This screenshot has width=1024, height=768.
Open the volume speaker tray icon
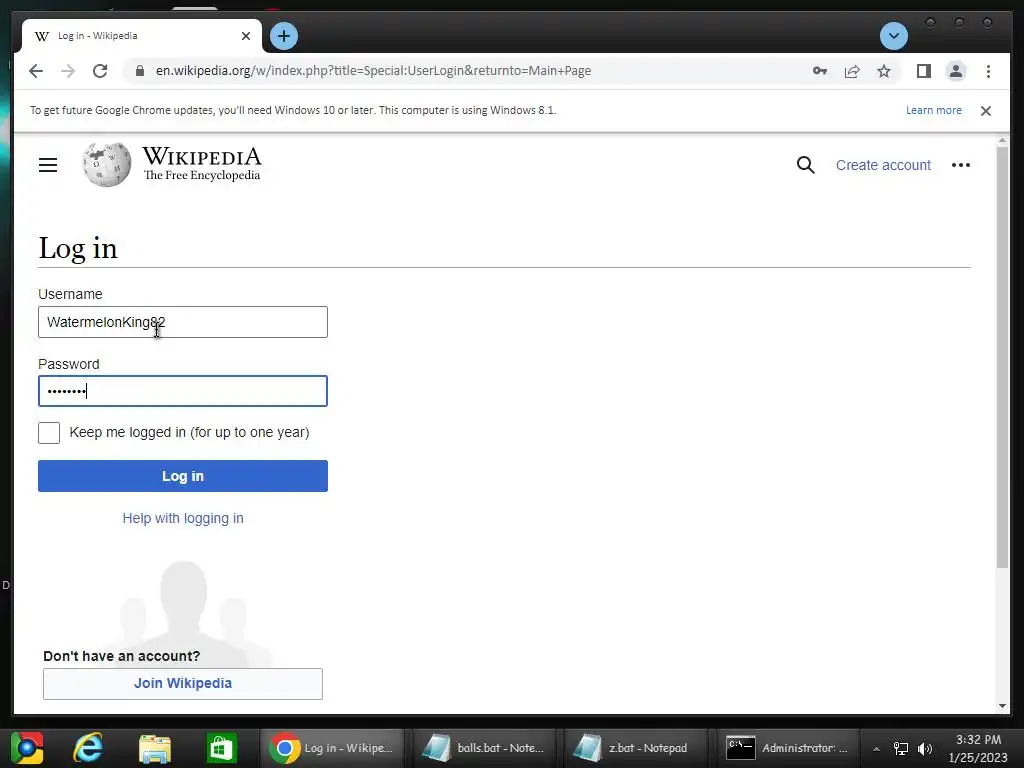925,748
